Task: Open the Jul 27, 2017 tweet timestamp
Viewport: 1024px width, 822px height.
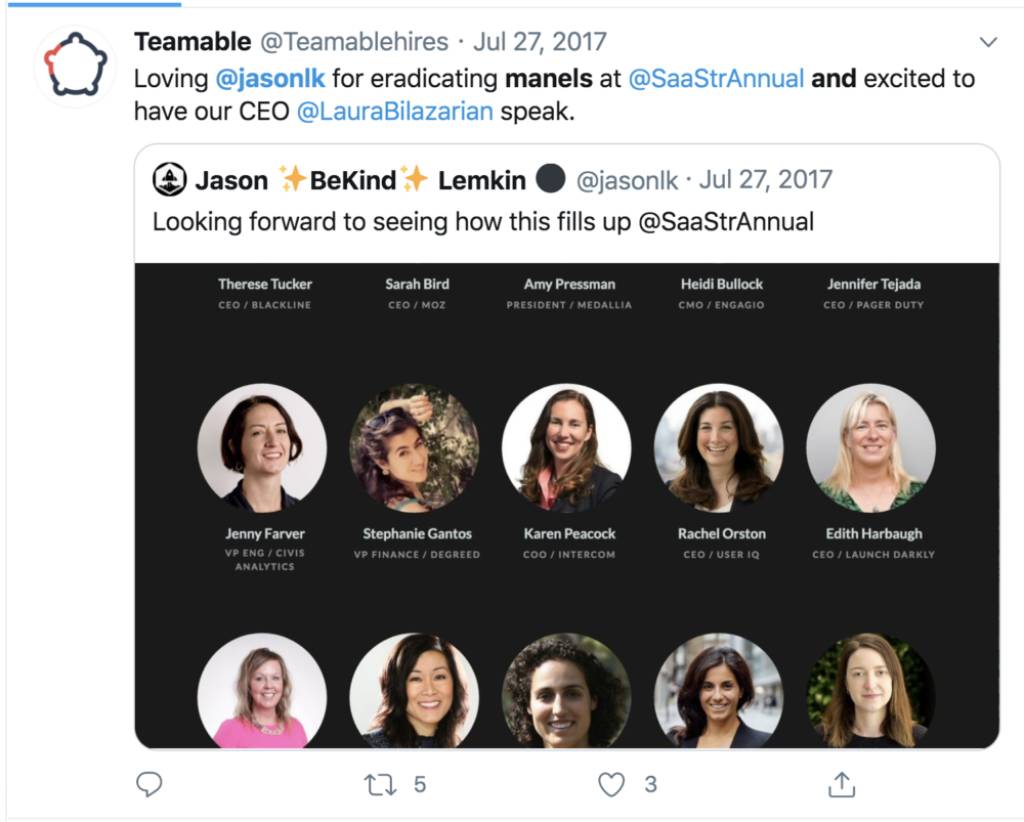Action: click(540, 42)
